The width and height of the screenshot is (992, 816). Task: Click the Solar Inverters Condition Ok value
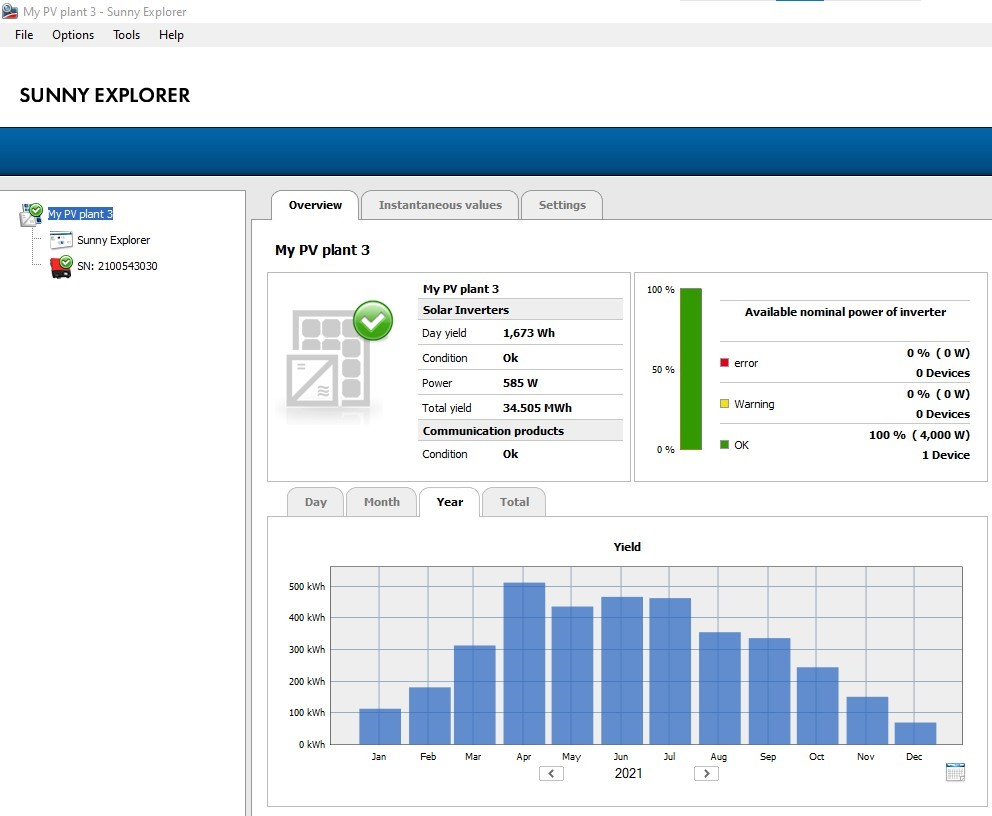tap(511, 358)
